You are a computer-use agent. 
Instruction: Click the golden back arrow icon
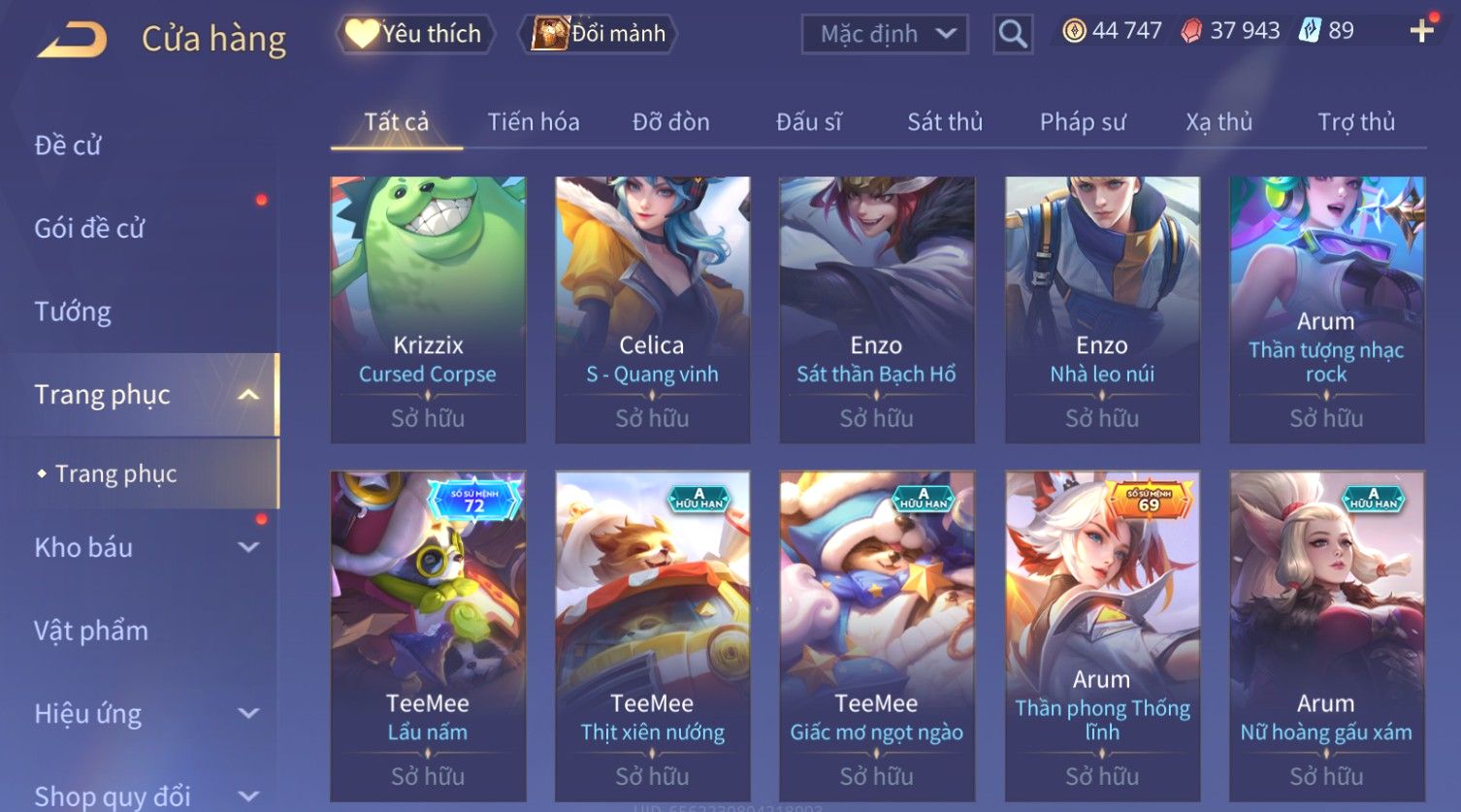click(x=72, y=40)
